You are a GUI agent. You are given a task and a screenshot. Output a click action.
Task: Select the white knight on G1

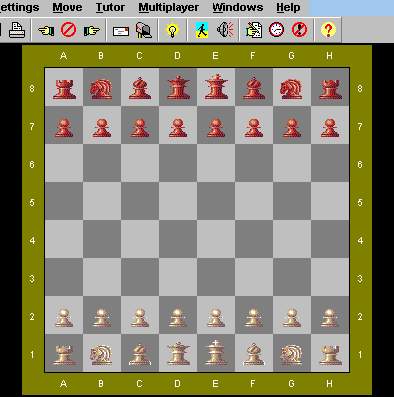(x=291, y=355)
